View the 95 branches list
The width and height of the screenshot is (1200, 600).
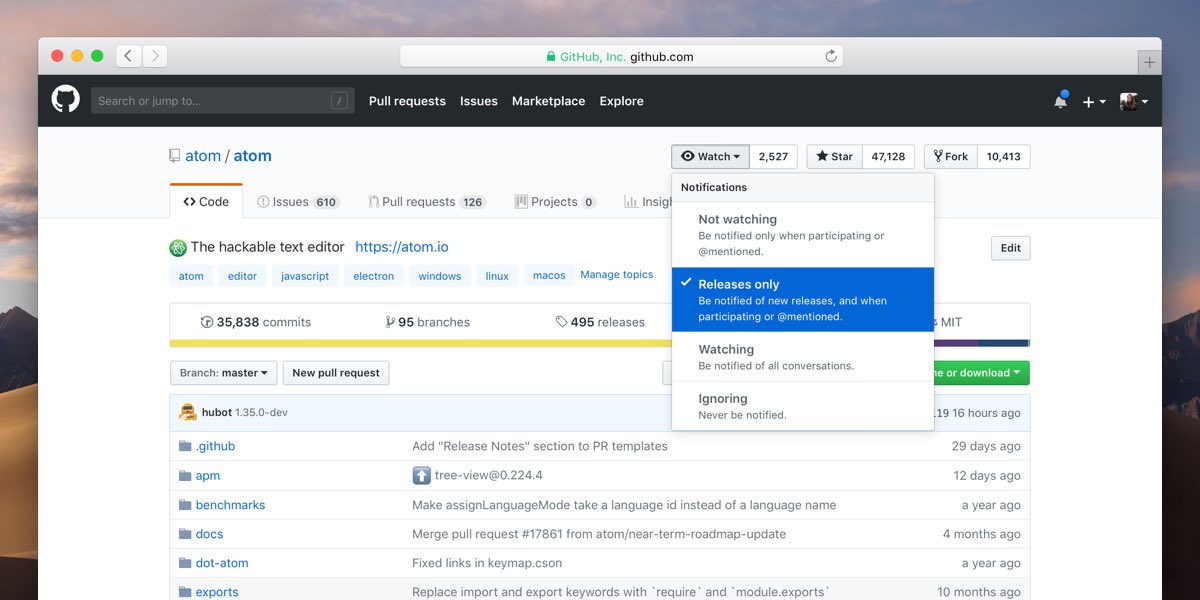(x=427, y=322)
